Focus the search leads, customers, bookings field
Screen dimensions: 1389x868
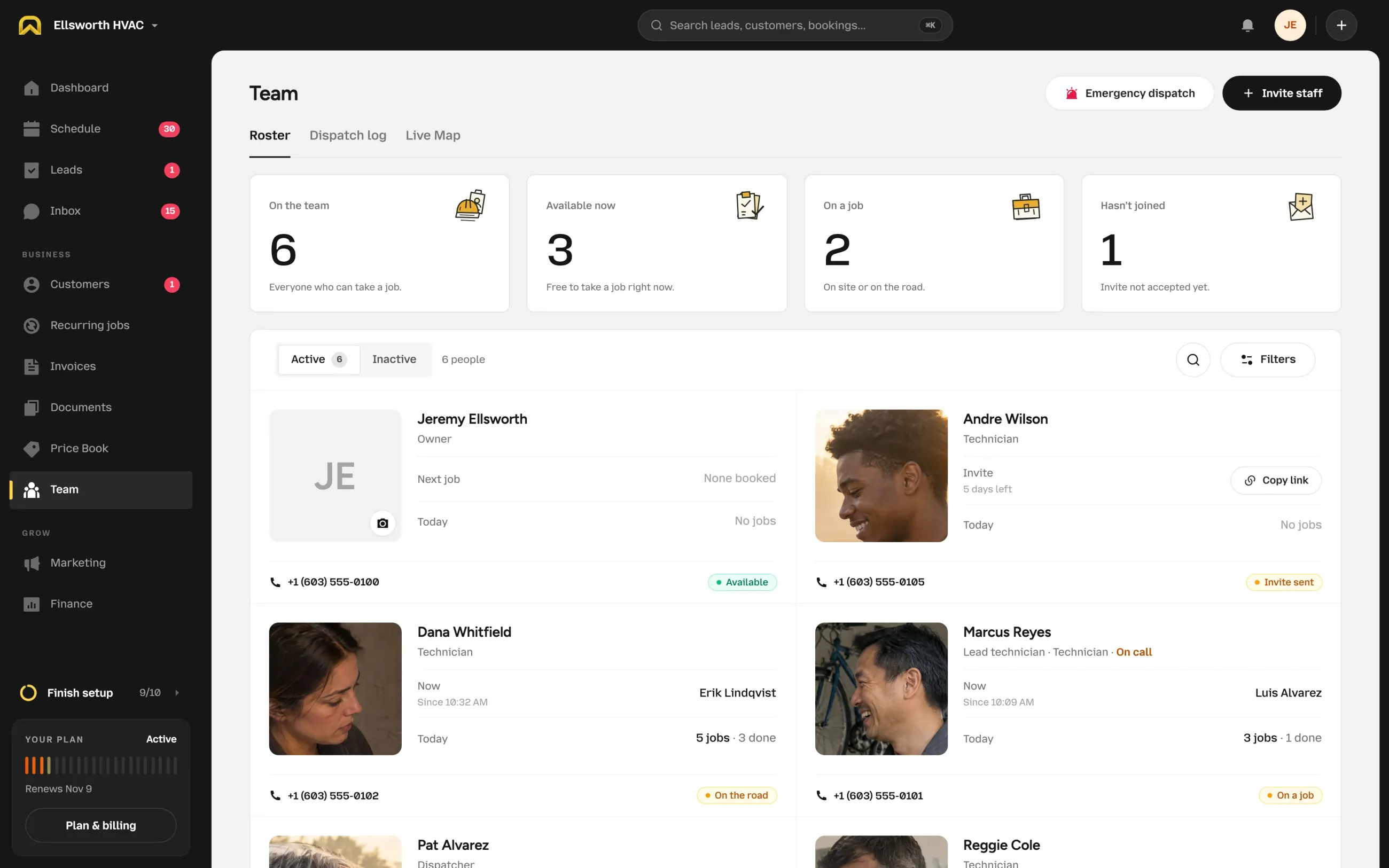tap(795, 25)
